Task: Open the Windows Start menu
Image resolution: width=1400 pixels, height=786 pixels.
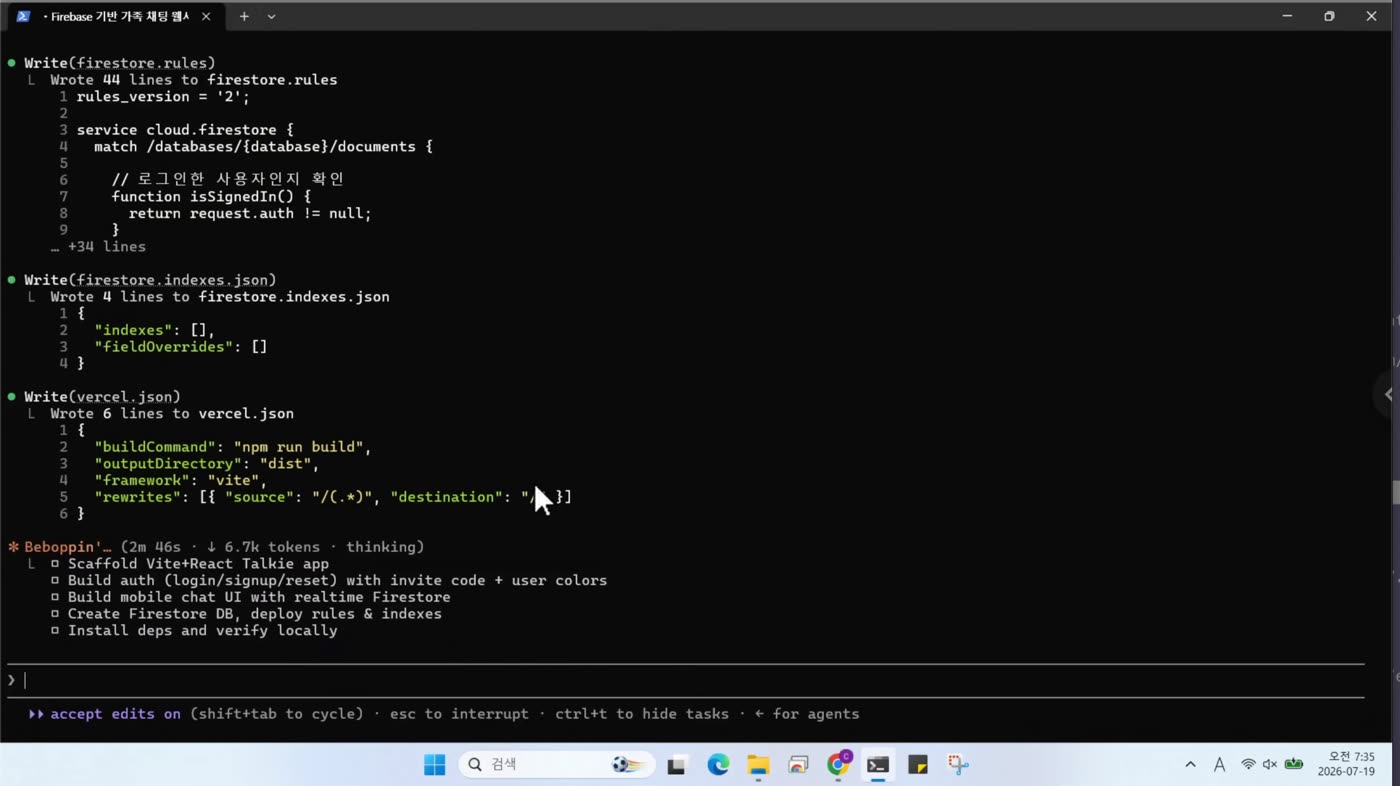Action: (435, 765)
